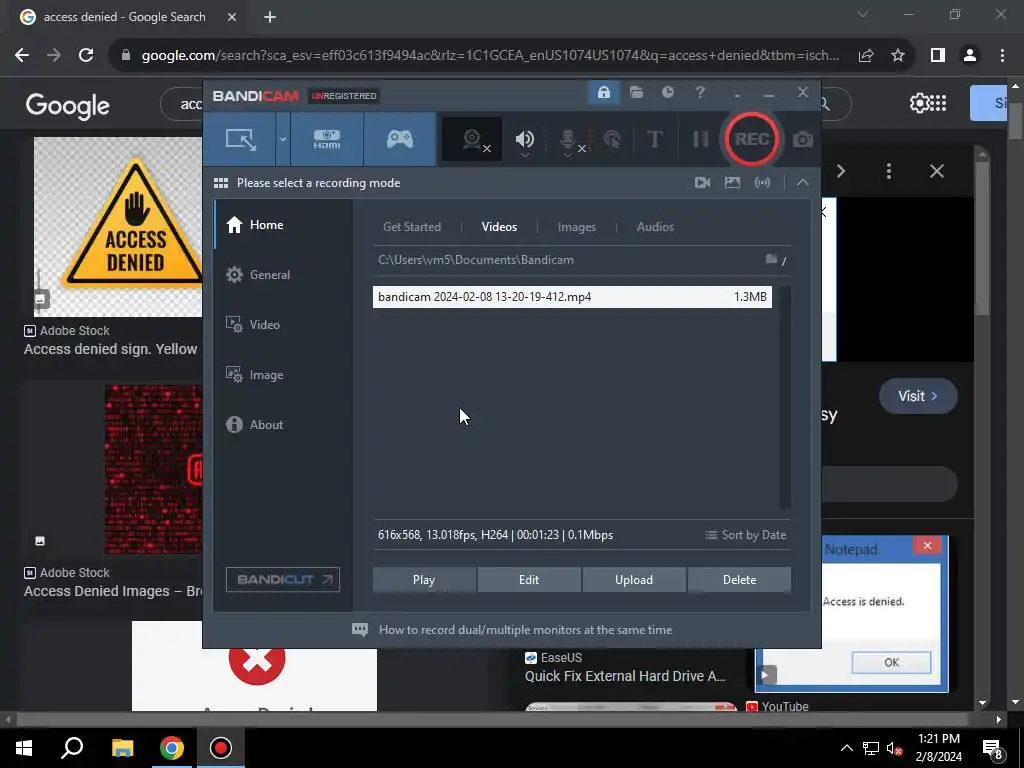Image resolution: width=1024 pixels, height=768 pixels.
Task: Toggle webcam overlay in Bandicam toolbar
Action: [x=472, y=139]
